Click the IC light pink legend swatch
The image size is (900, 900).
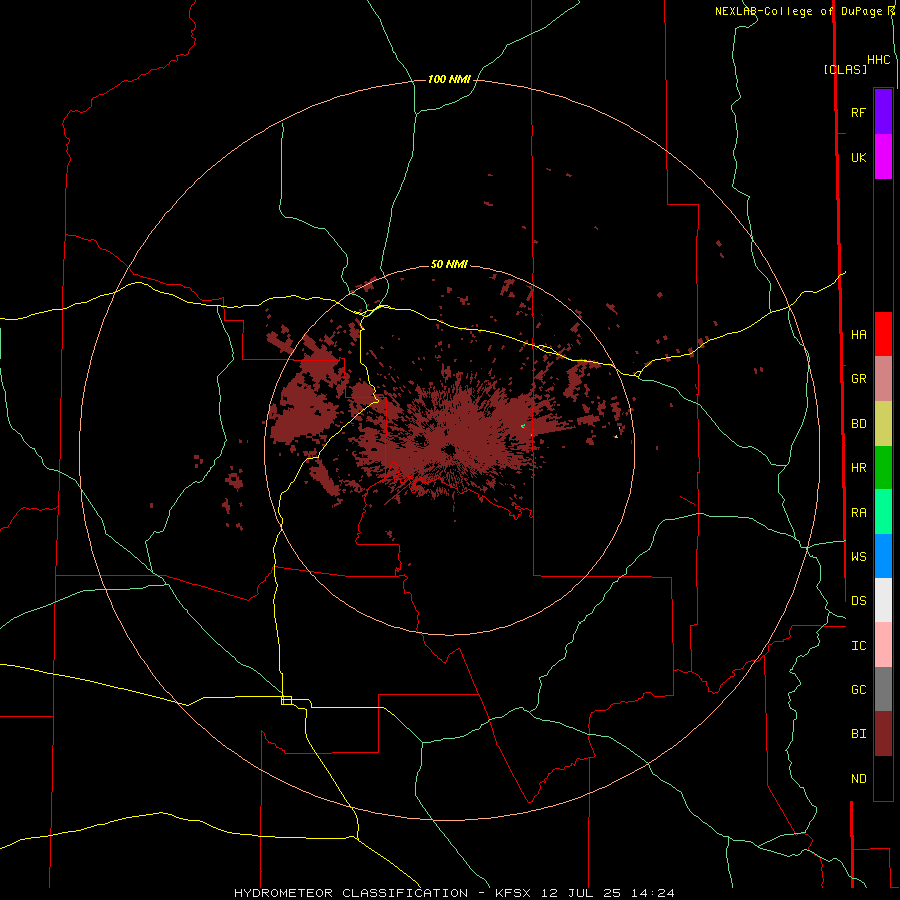point(883,645)
